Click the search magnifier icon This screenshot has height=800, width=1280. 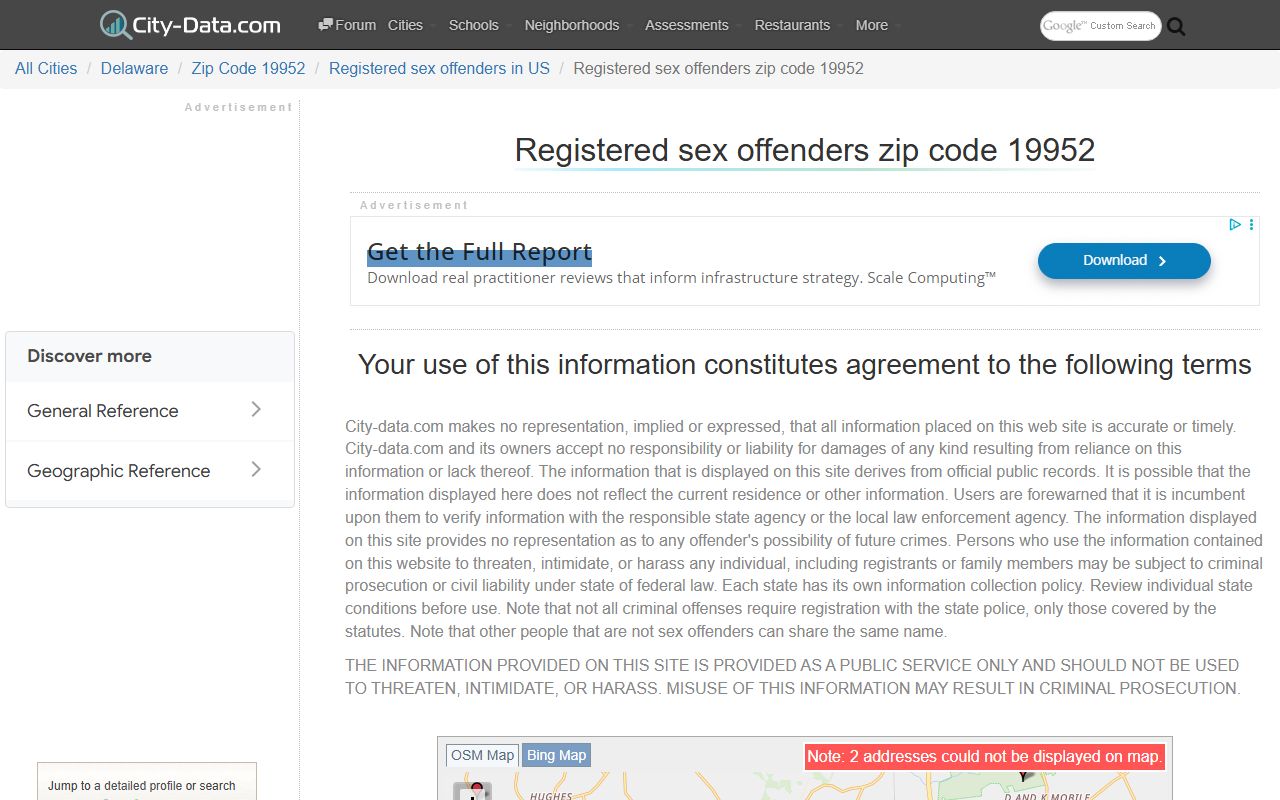coord(1176,27)
